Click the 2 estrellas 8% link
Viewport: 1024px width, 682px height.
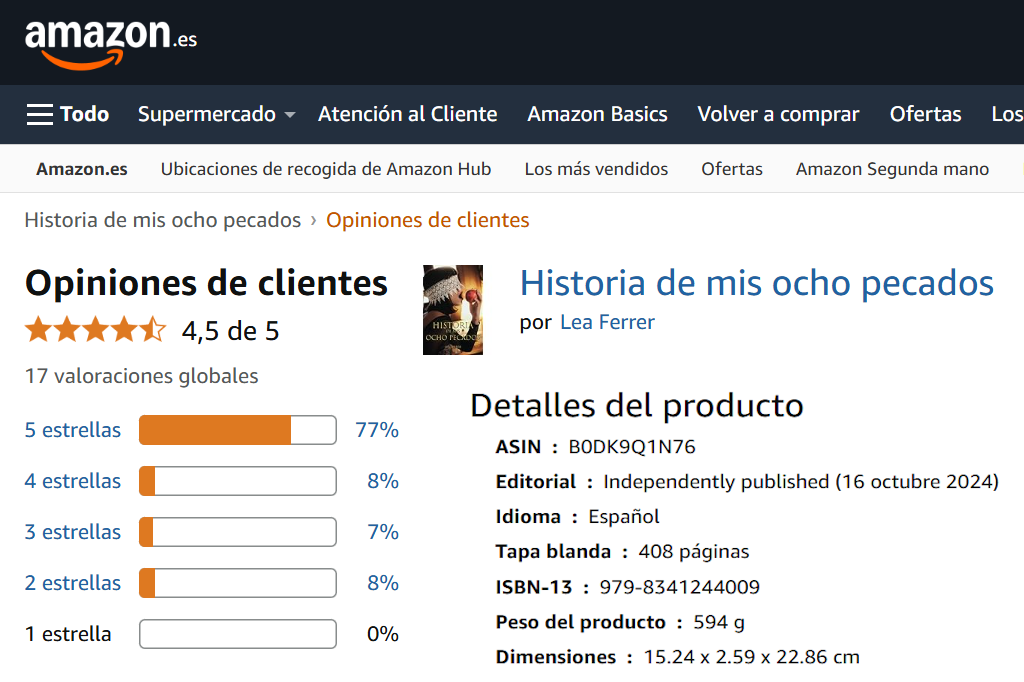(x=383, y=583)
